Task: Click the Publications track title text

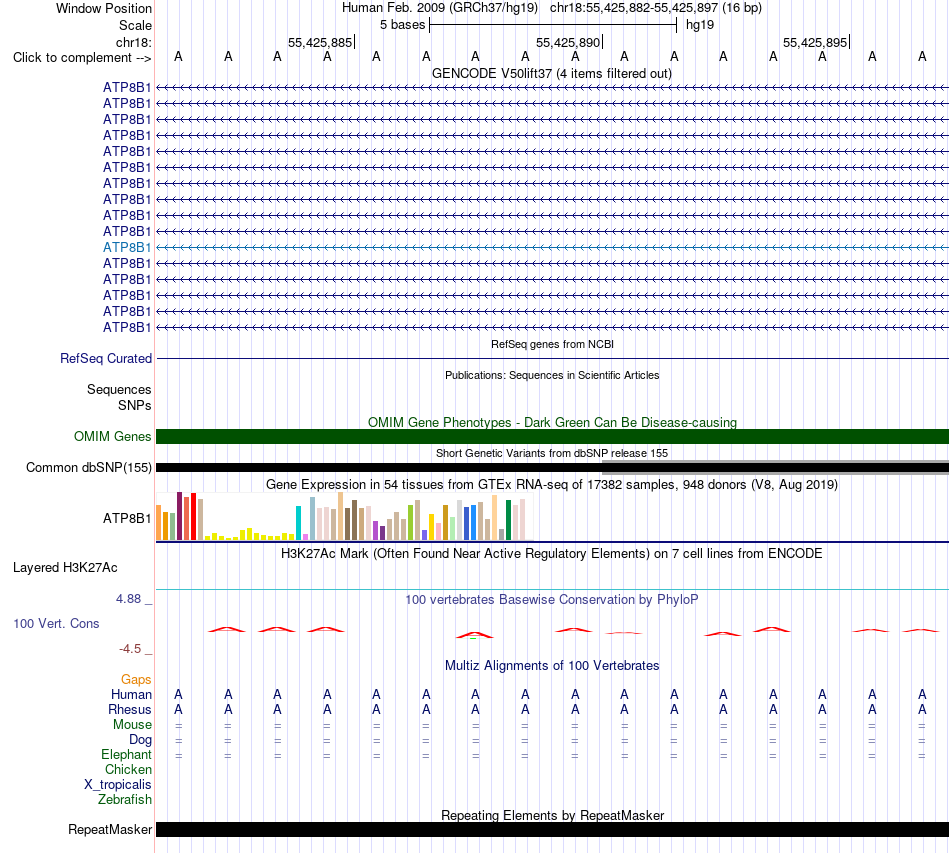Action: [x=552, y=375]
